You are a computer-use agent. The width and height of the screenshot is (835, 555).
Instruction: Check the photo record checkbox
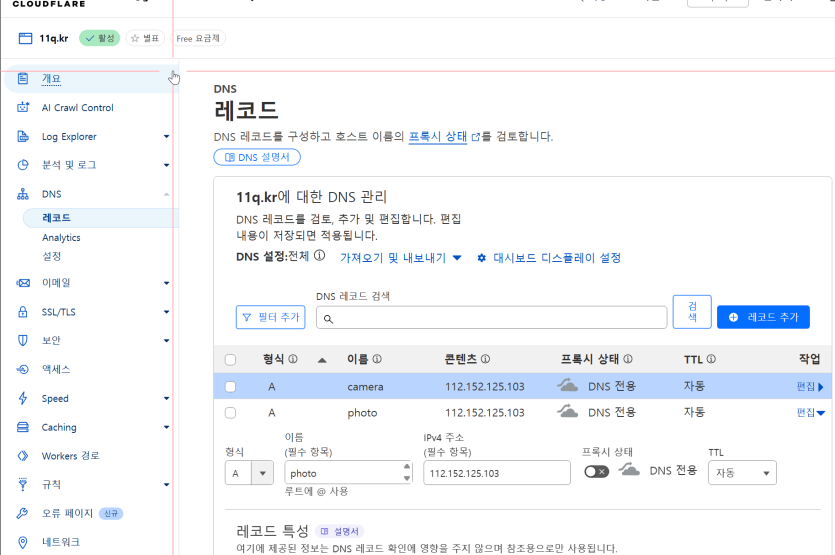231,413
